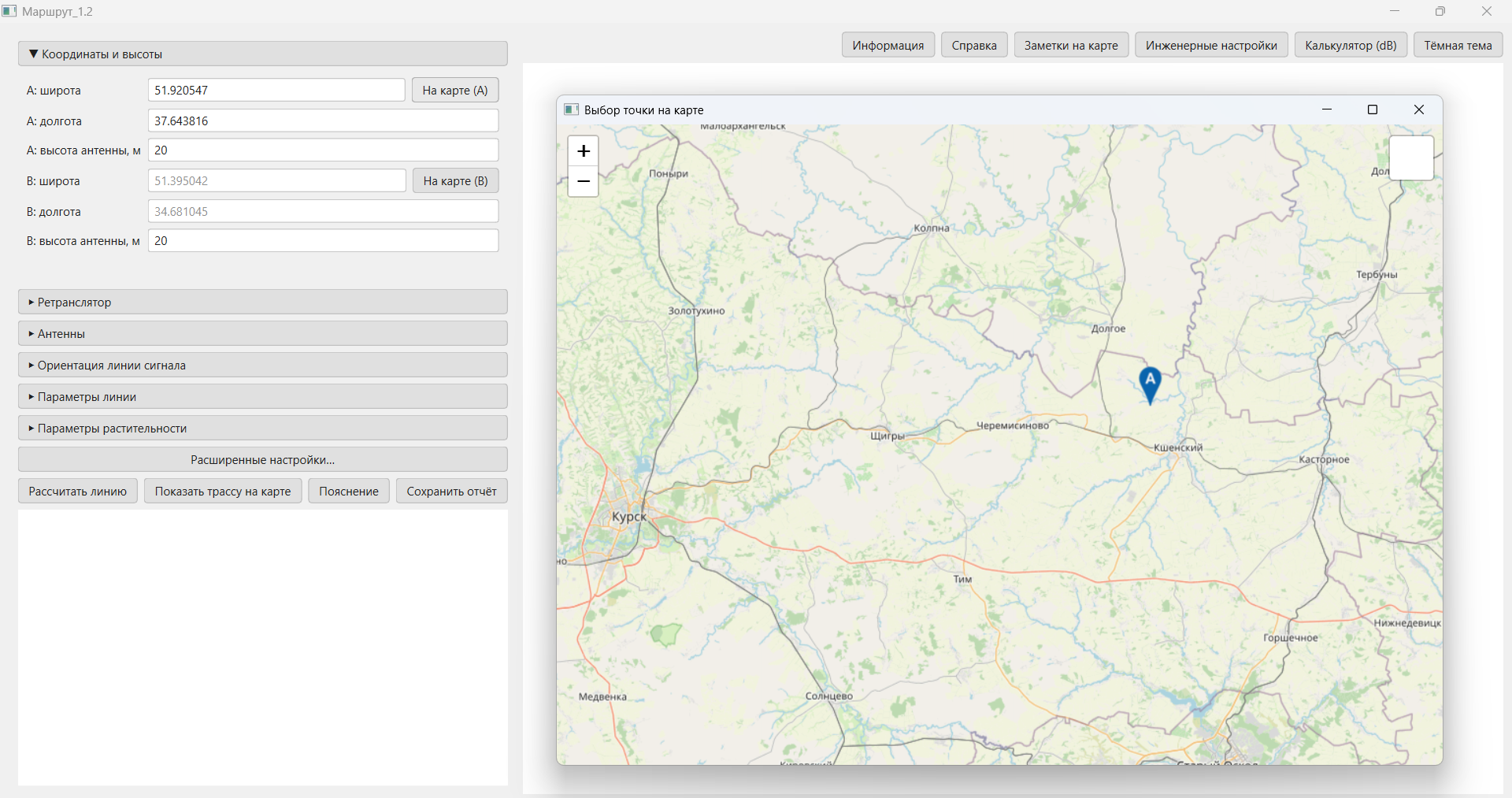Open the Справка help button

973,46
